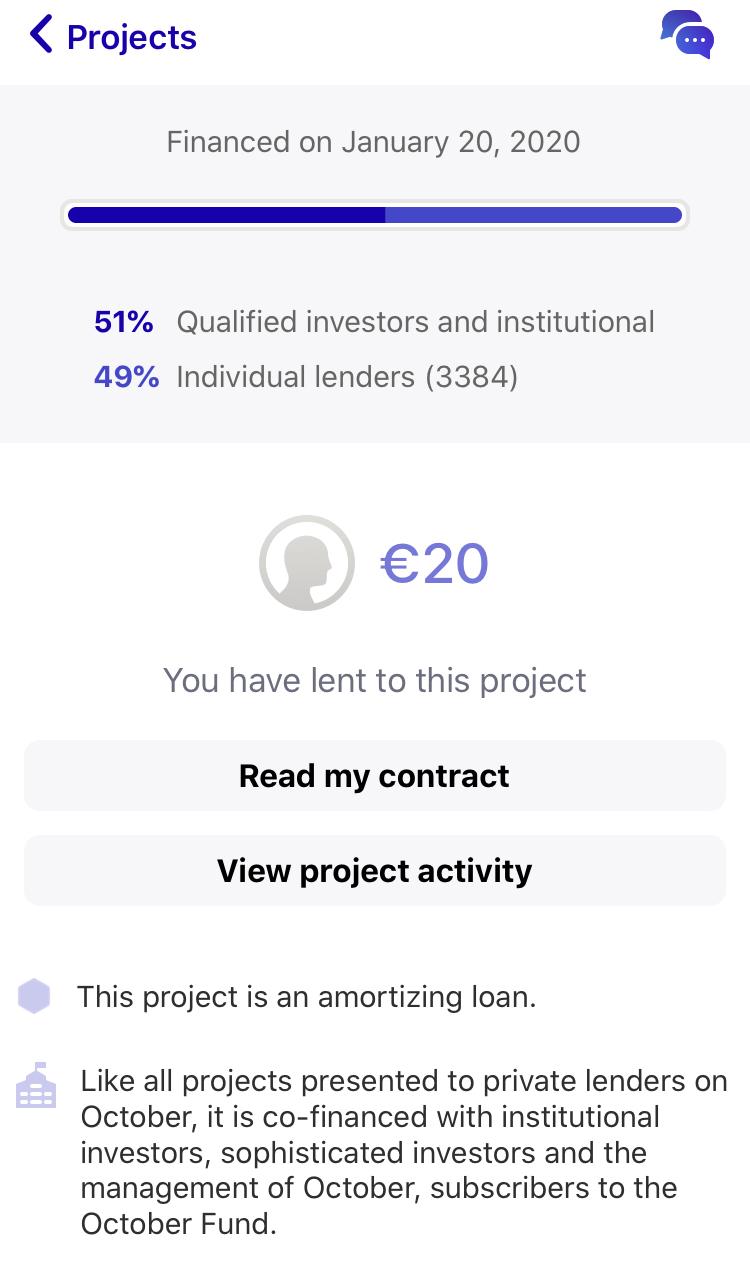Tap the Projects header title text

coord(131,37)
